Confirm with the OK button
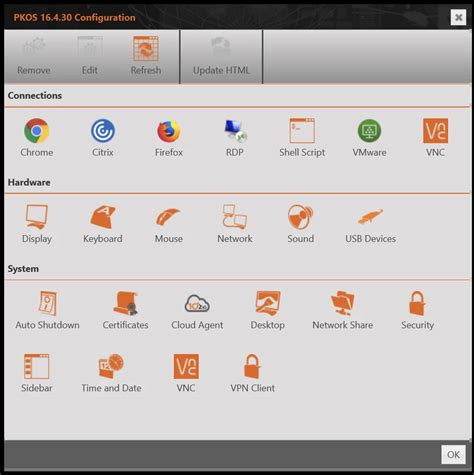The height and width of the screenshot is (475, 474). 453,454
